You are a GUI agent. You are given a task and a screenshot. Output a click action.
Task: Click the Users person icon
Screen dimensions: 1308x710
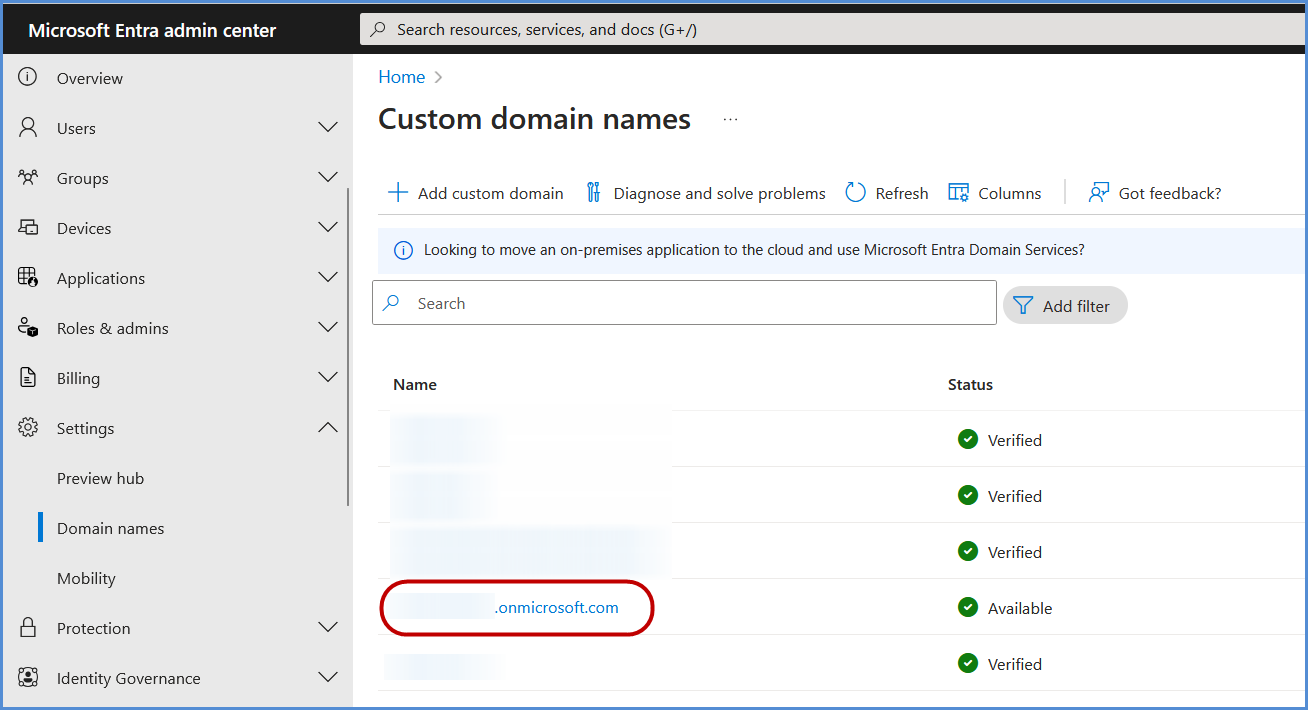28,128
